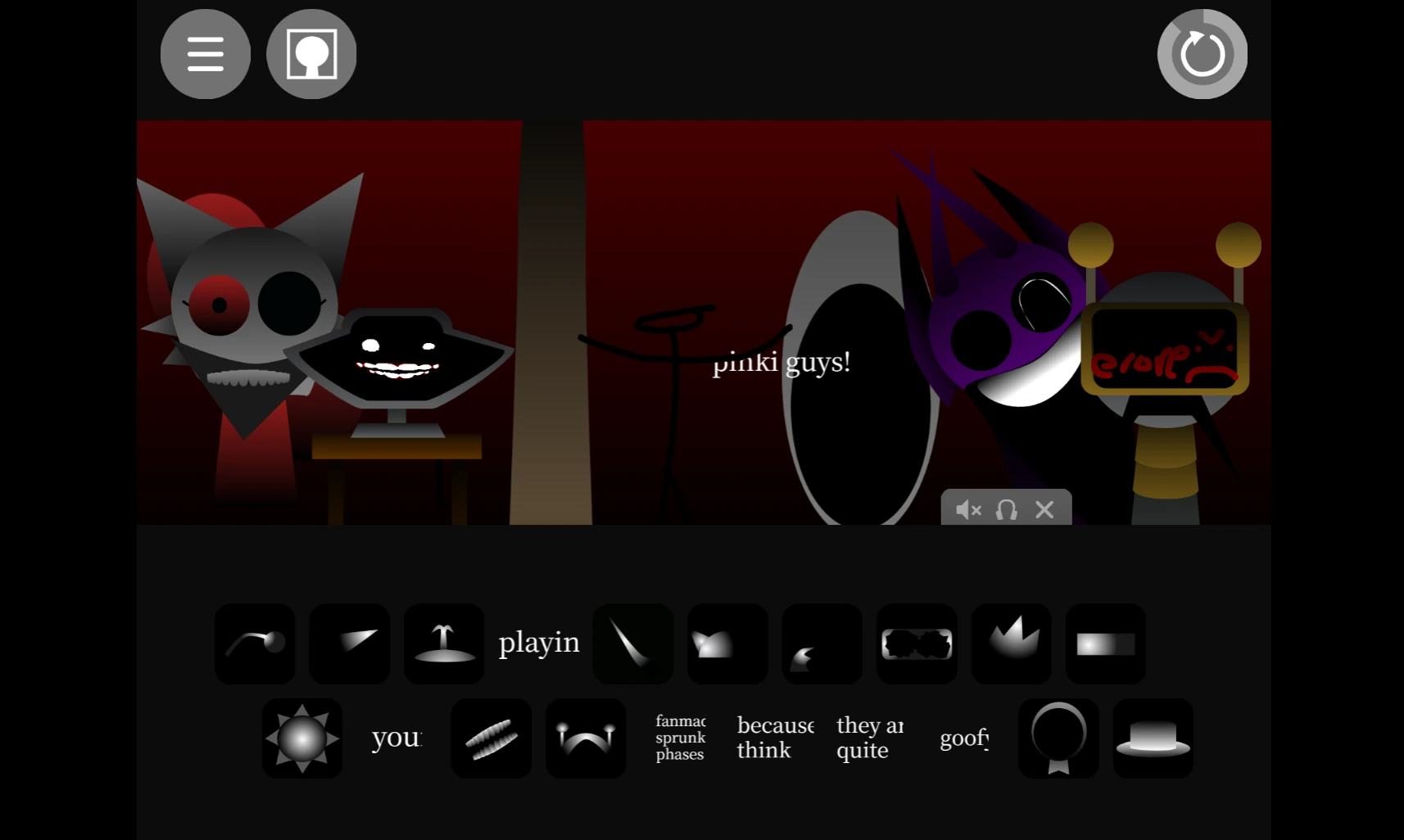Click the 'goofy' word sound

964,738
